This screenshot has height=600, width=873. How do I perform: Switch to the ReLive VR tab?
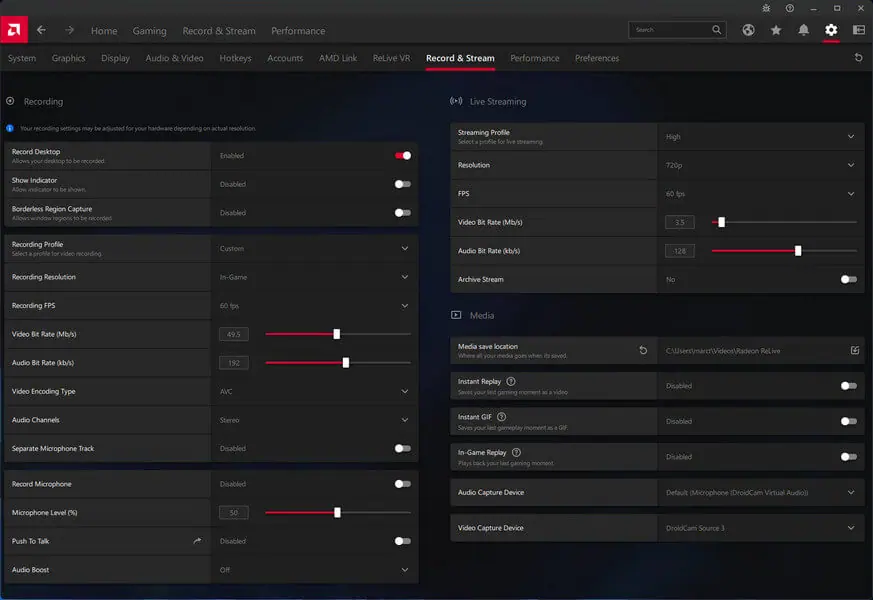click(391, 58)
